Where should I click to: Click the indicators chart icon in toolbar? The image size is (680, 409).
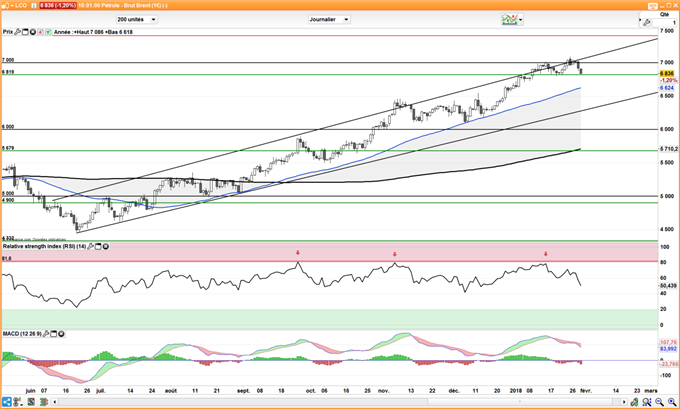(x=509, y=20)
